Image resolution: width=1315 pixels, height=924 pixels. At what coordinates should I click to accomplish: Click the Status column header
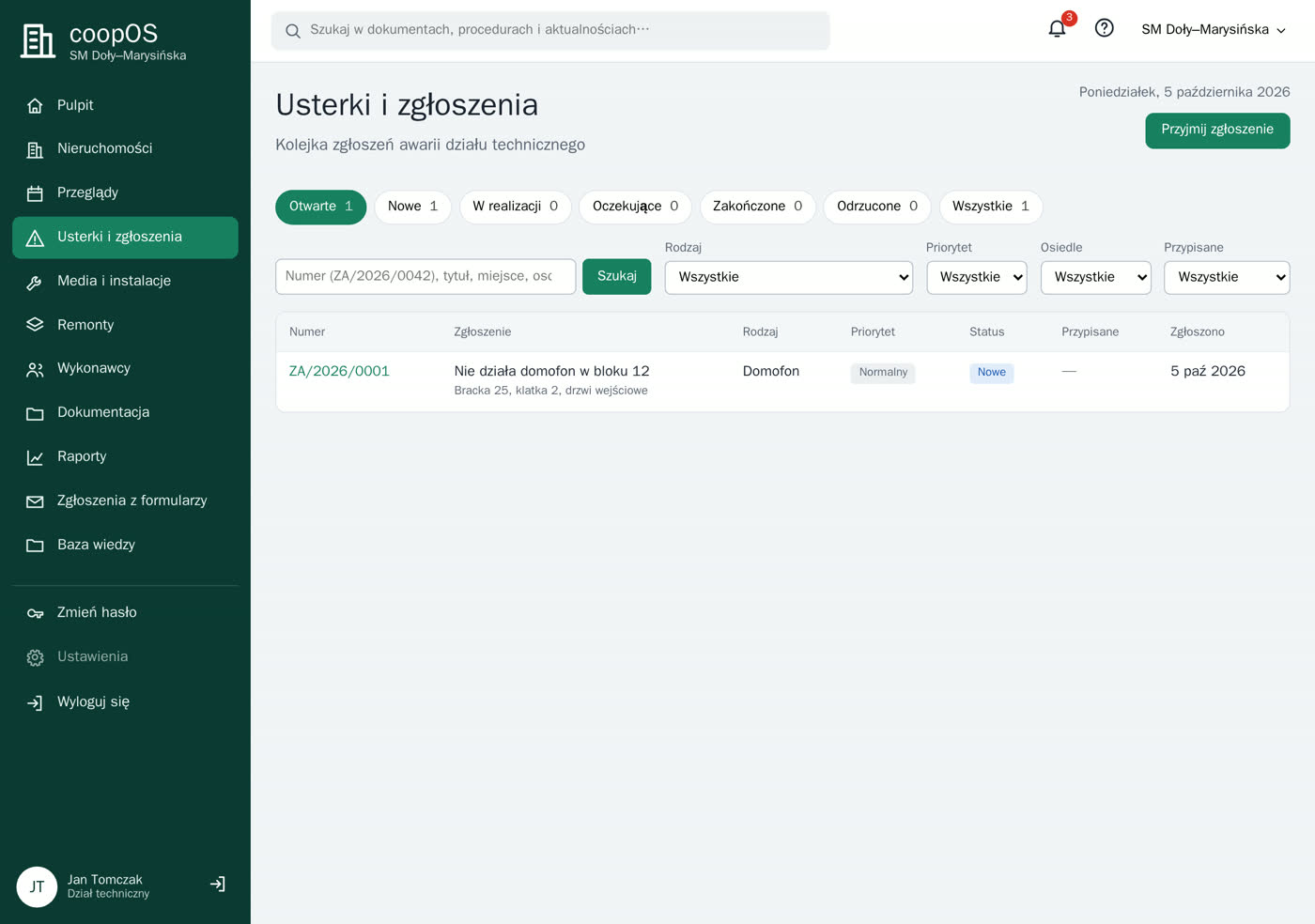[x=986, y=331]
